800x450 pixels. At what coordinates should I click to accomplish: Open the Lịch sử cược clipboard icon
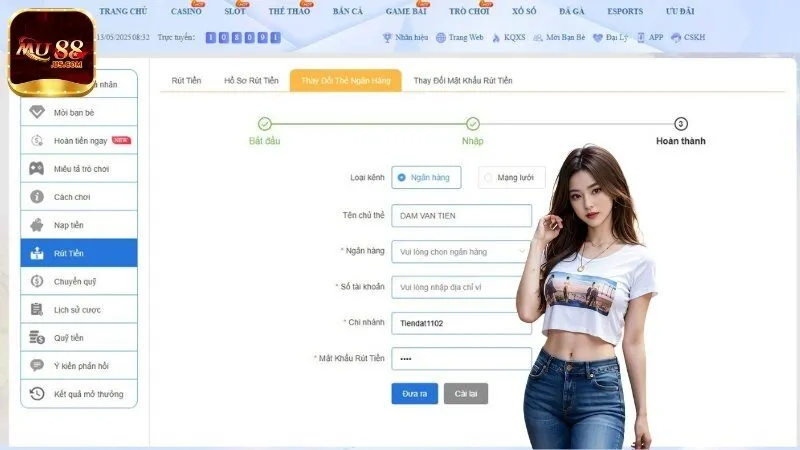(x=37, y=310)
